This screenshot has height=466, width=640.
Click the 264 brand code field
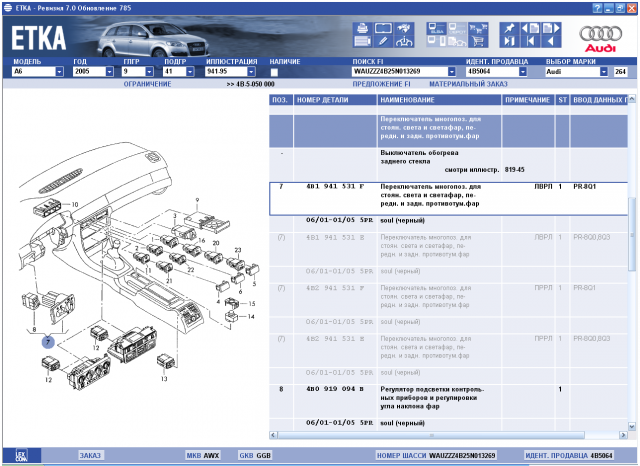[620, 71]
